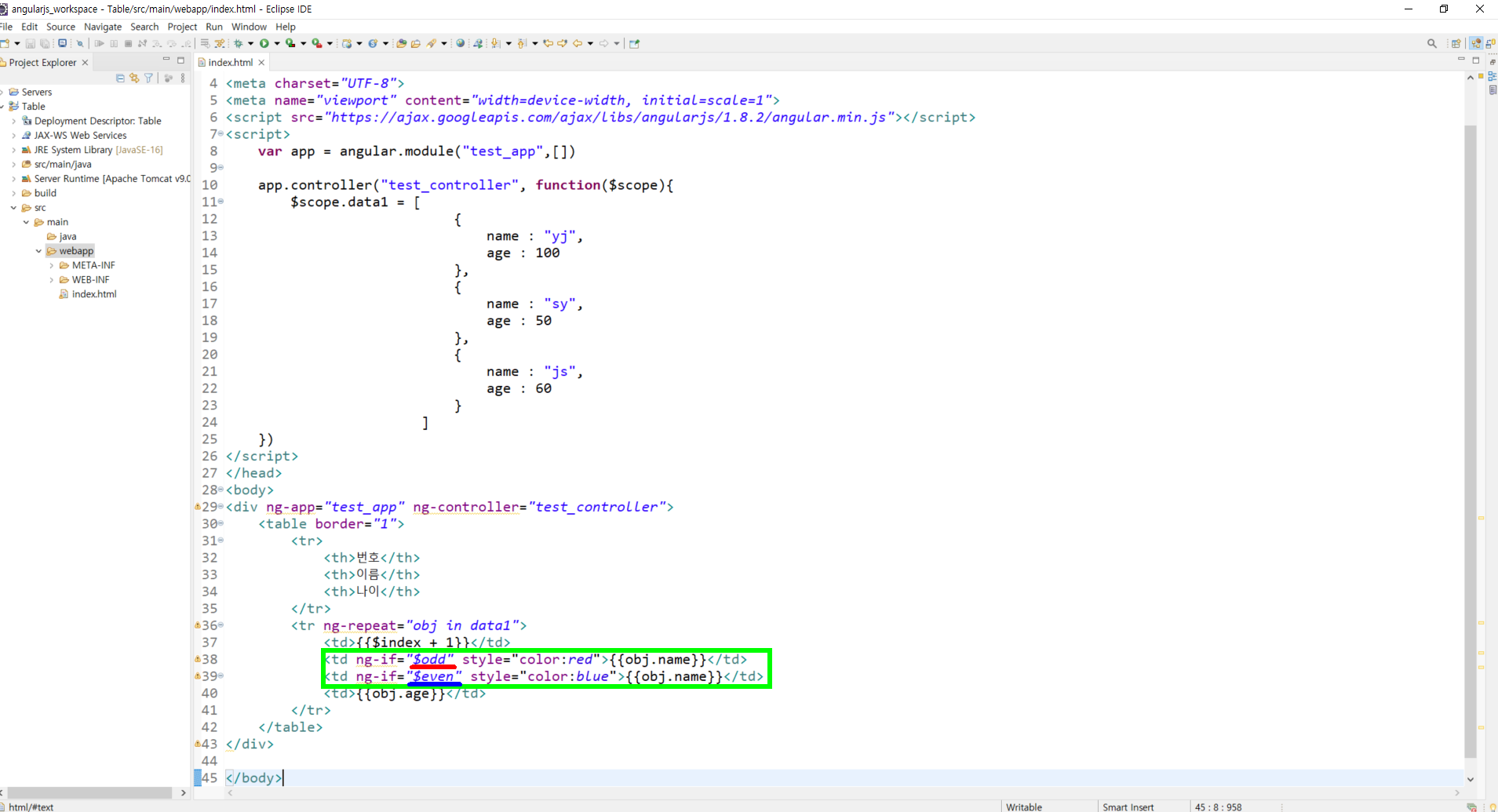Image resolution: width=1498 pixels, height=812 pixels.
Task: Expand the META-INF folder
Action: [52, 265]
